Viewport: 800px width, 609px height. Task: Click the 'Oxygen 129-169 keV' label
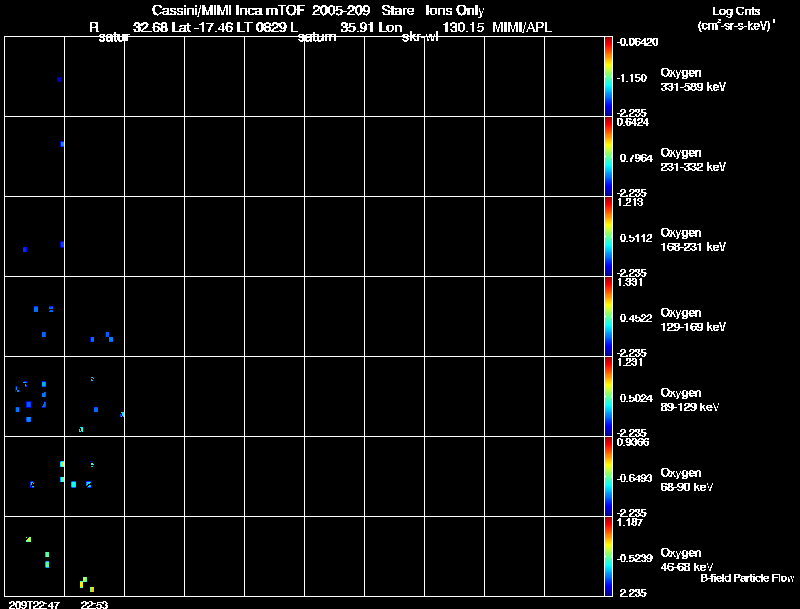(x=693, y=320)
